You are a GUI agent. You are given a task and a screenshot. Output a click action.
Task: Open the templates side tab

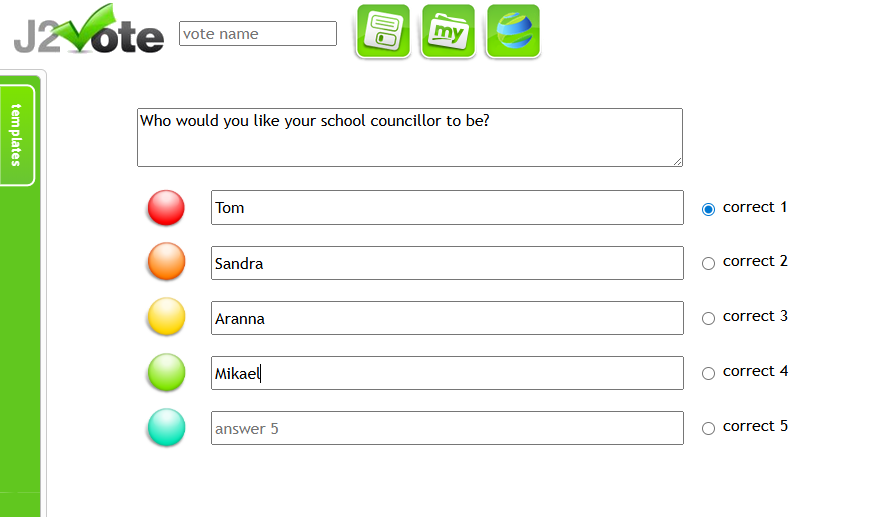point(17,135)
